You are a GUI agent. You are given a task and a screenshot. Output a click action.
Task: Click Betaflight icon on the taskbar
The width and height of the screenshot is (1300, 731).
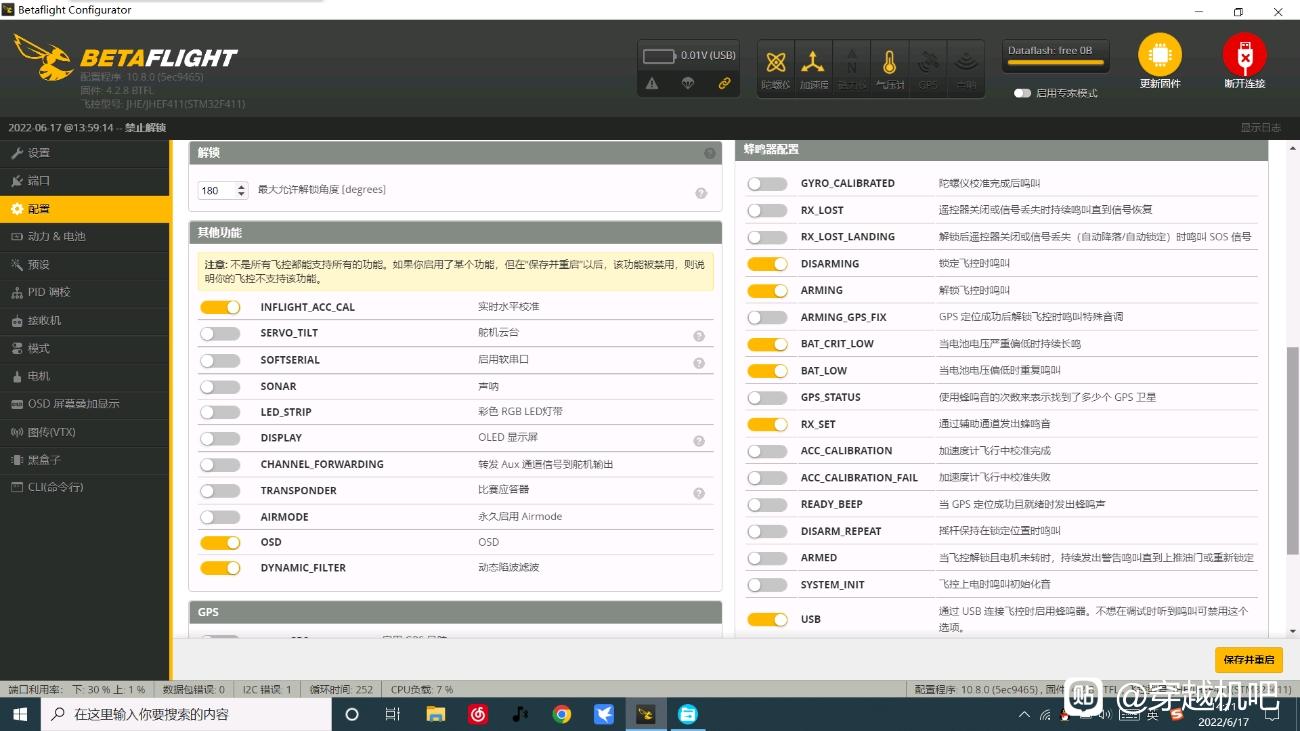645,714
